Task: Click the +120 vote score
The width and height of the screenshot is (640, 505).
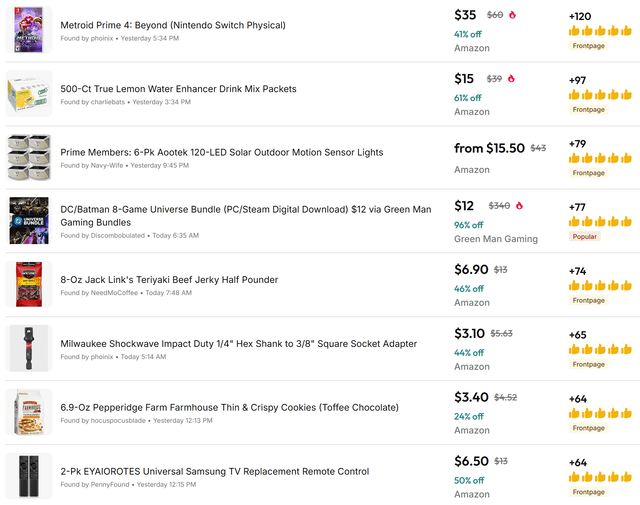Action: [x=580, y=17]
